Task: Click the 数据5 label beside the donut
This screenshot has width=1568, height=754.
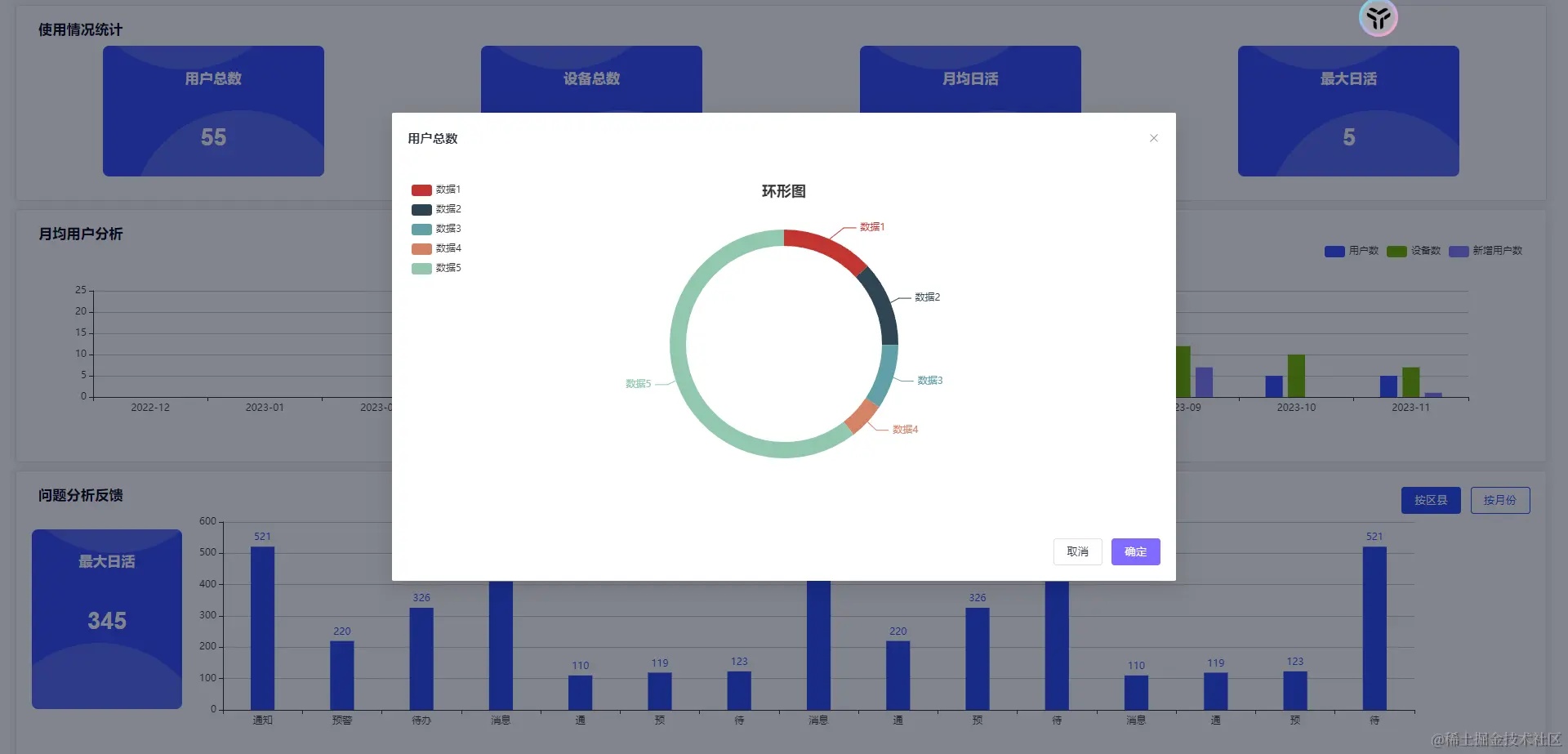Action: (639, 384)
